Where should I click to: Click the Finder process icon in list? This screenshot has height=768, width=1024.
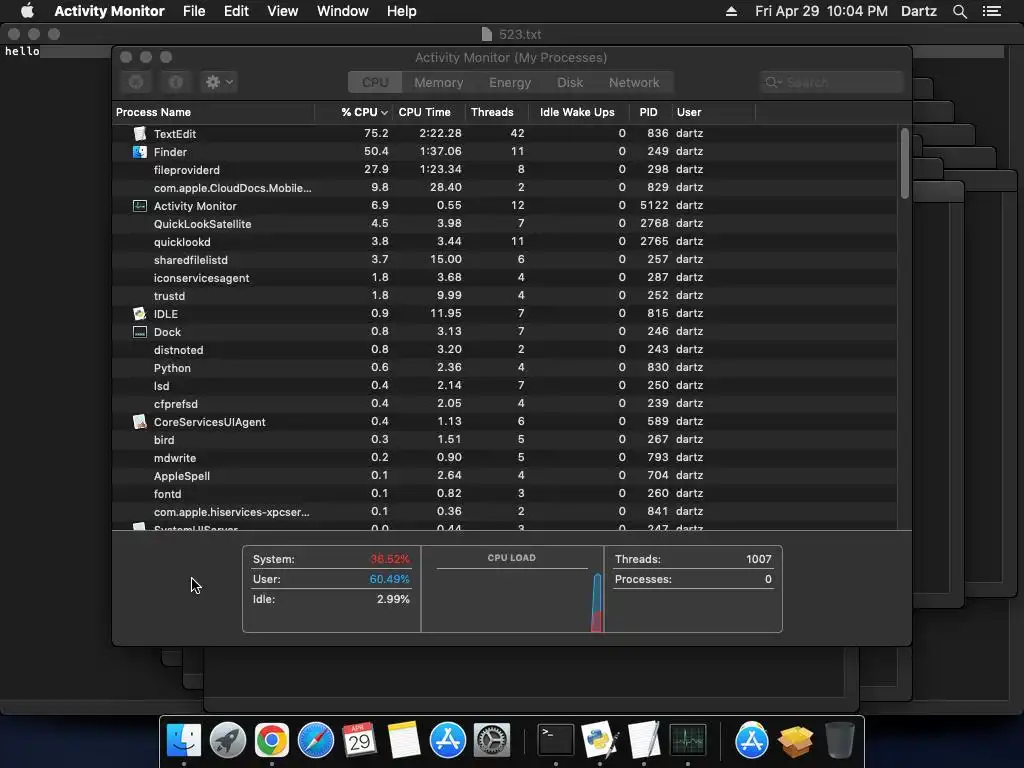tap(140, 152)
